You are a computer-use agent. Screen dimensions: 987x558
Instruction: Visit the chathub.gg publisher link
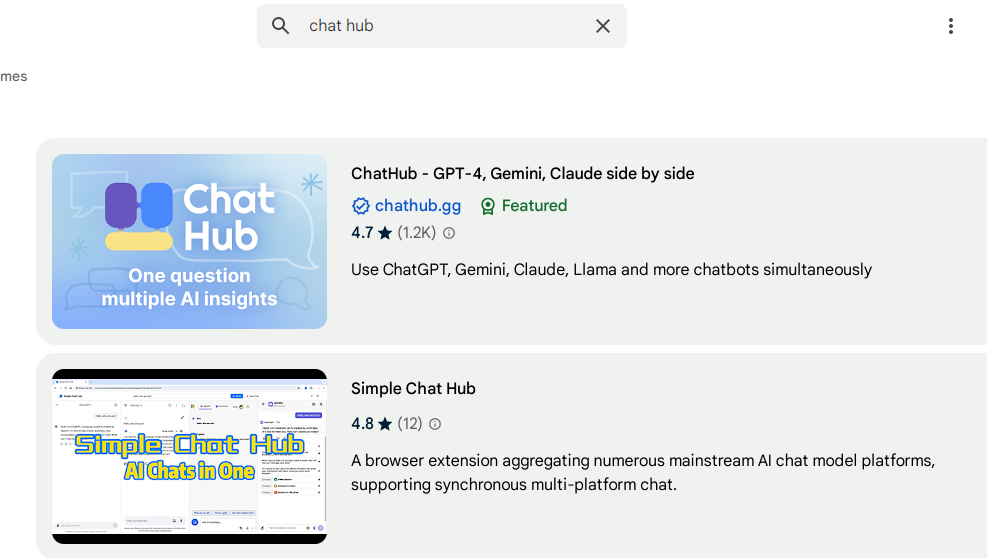(418, 206)
